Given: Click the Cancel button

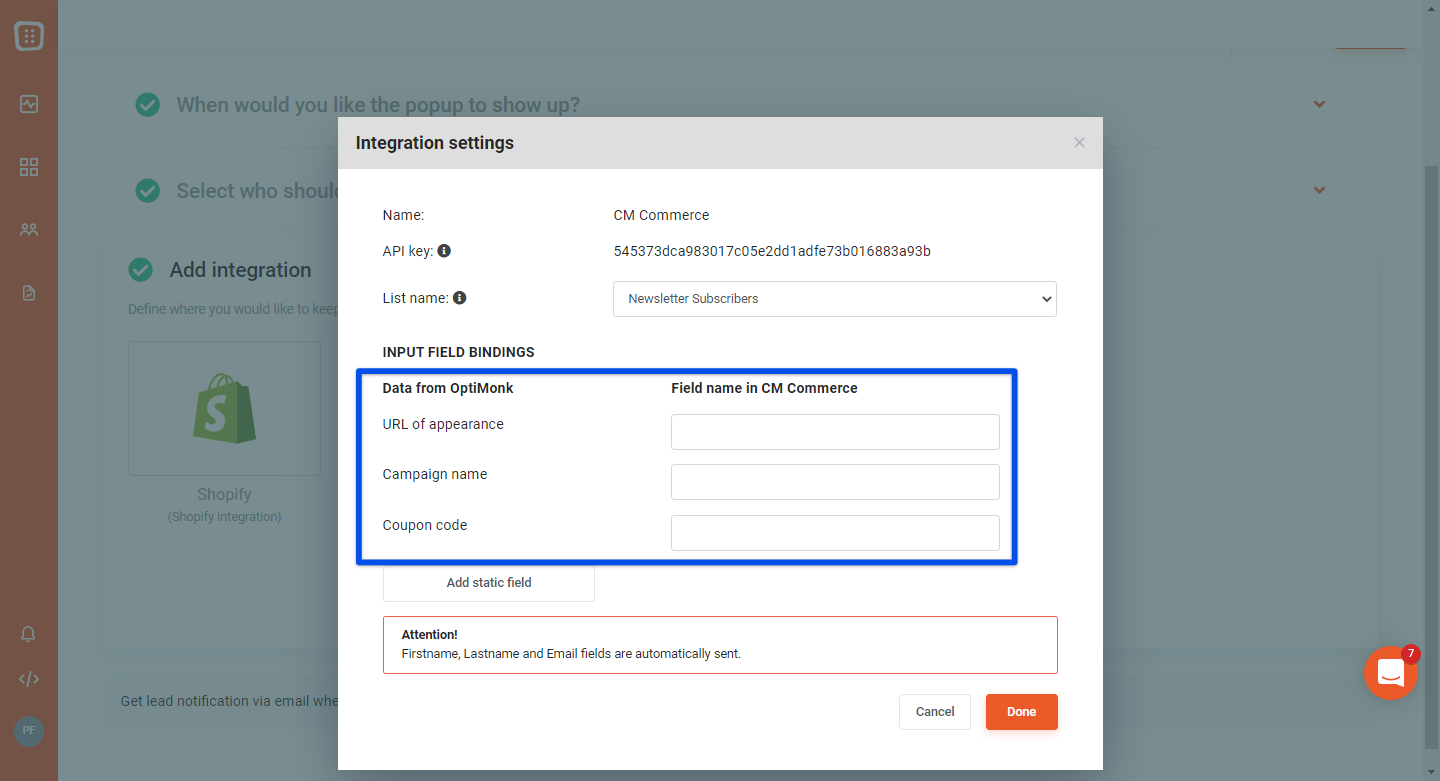Looking at the screenshot, I should pyautogui.click(x=935, y=712).
